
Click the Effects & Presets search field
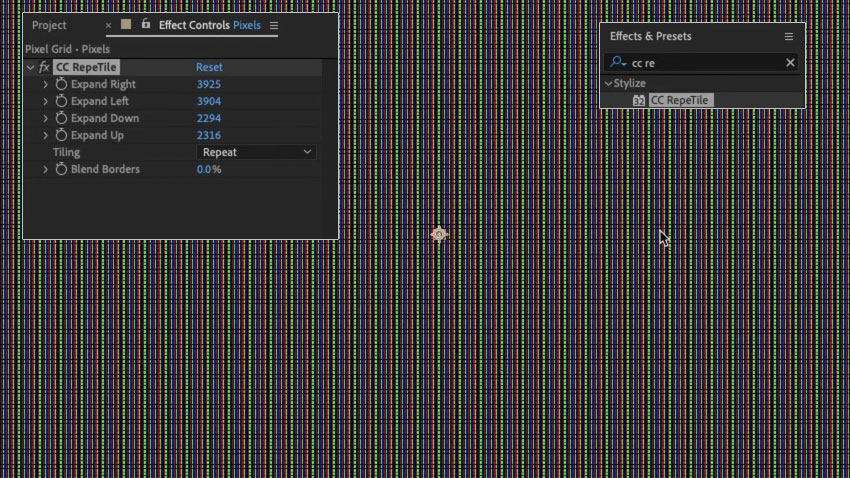701,63
